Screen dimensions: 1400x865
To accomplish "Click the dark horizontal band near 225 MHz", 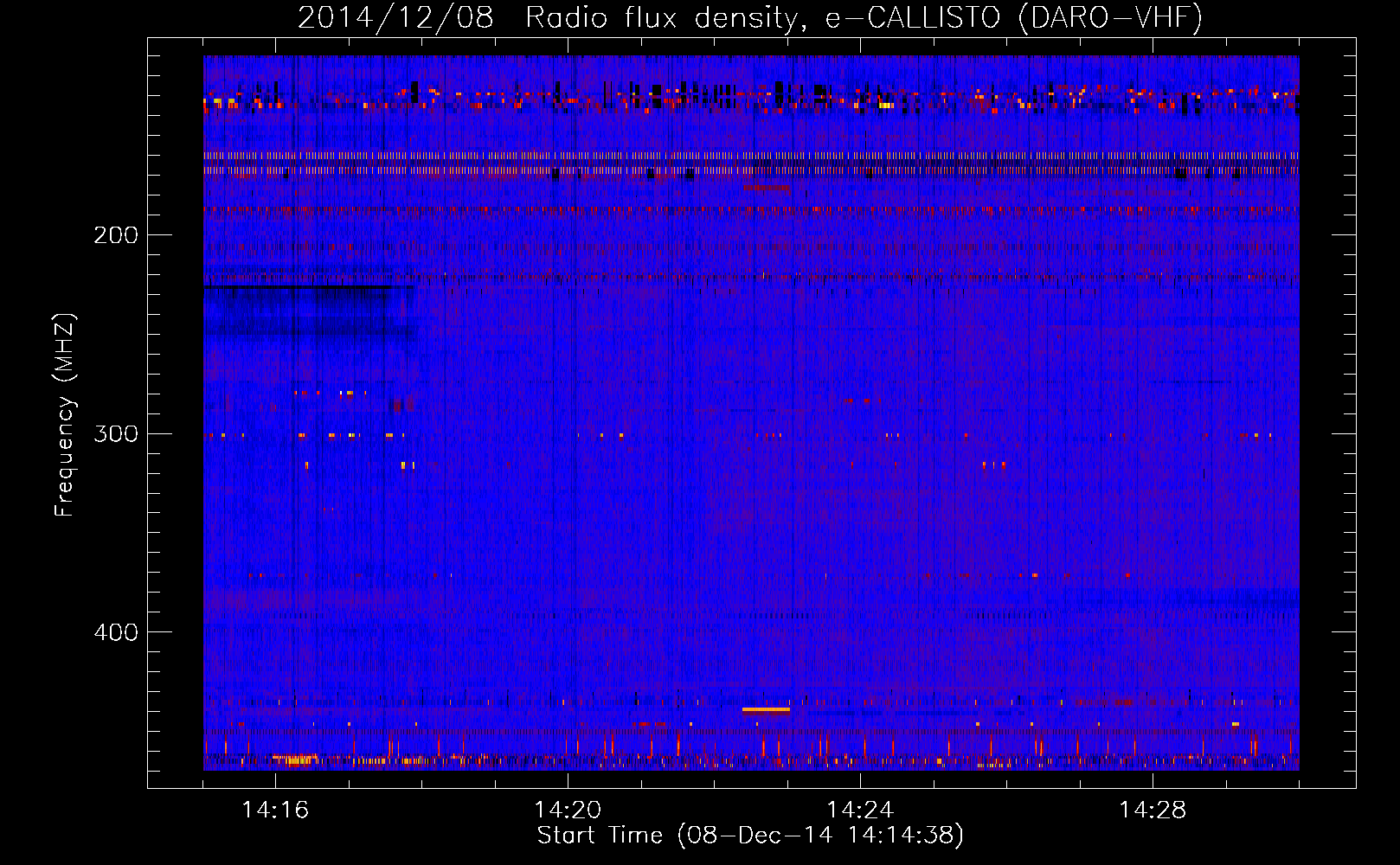I will click(x=309, y=286).
